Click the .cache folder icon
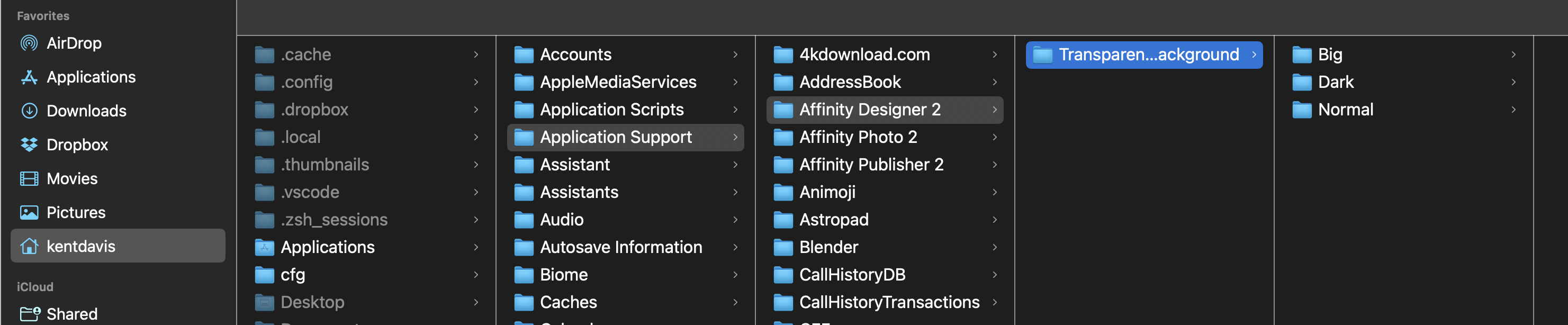1568x325 pixels. [264, 55]
